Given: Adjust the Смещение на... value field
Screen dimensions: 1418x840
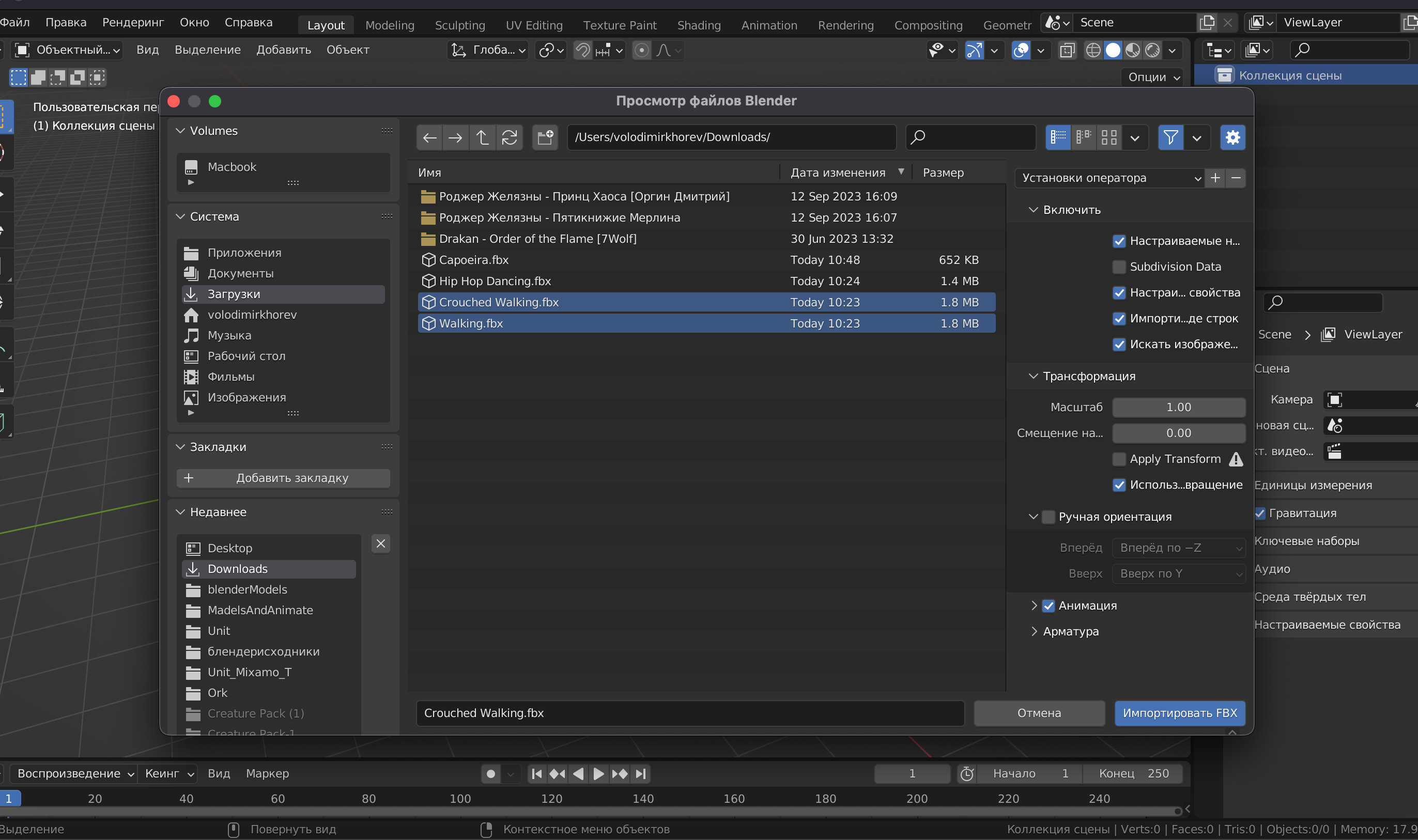Looking at the screenshot, I should click(x=1179, y=433).
